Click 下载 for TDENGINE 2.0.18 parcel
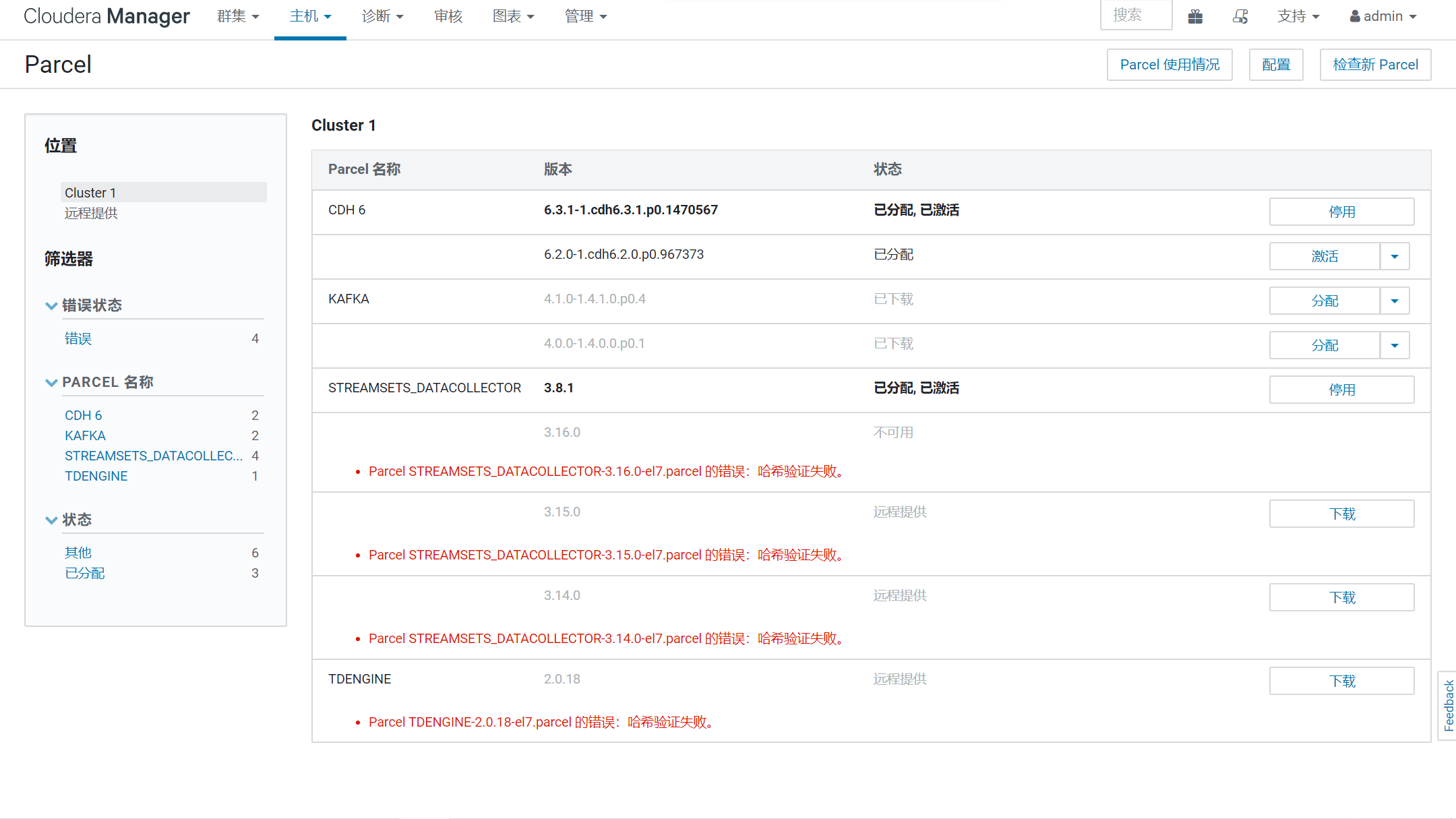Image resolution: width=1456 pixels, height=819 pixels. (1341, 681)
